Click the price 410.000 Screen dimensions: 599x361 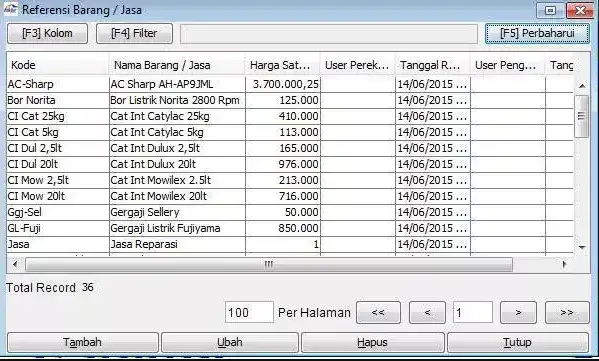coord(299,116)
